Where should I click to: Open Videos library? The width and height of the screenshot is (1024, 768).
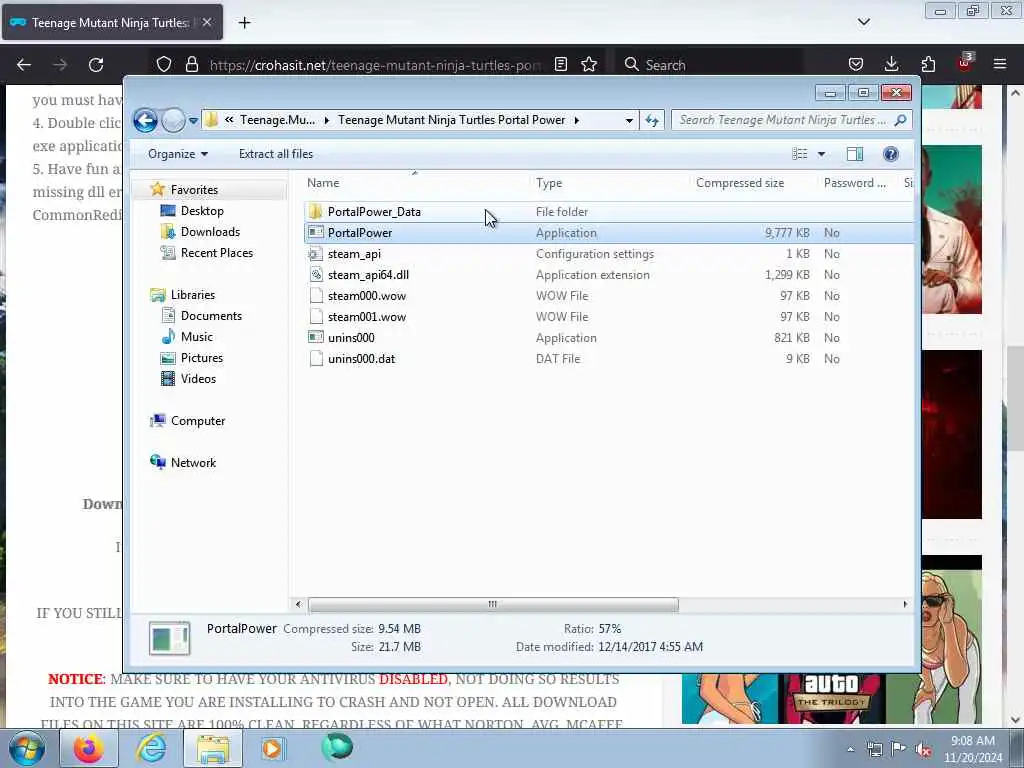pos(198,379)
